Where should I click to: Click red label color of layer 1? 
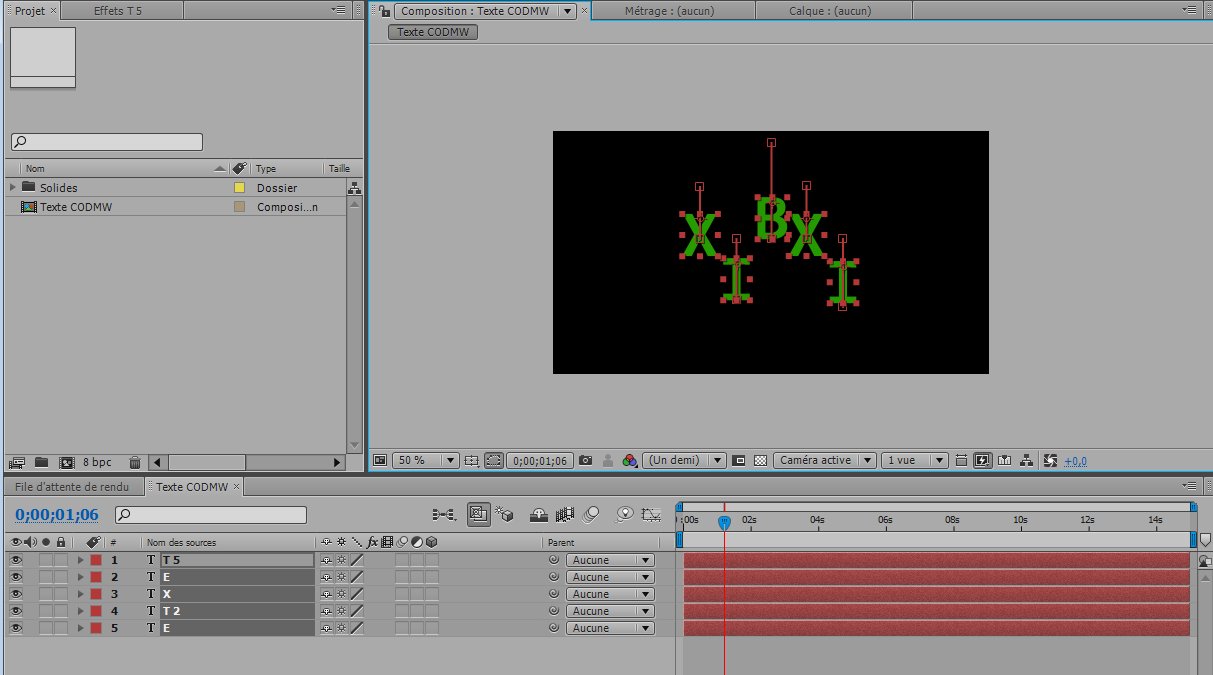[x=96, y=560]
